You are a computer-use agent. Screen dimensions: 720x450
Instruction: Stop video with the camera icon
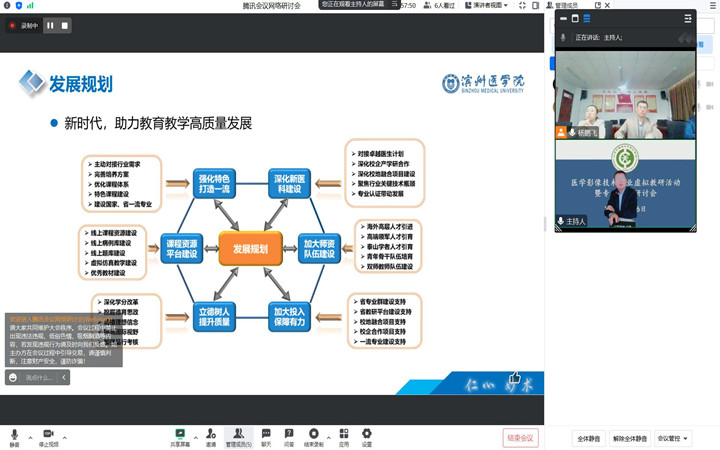pos(47,435)
